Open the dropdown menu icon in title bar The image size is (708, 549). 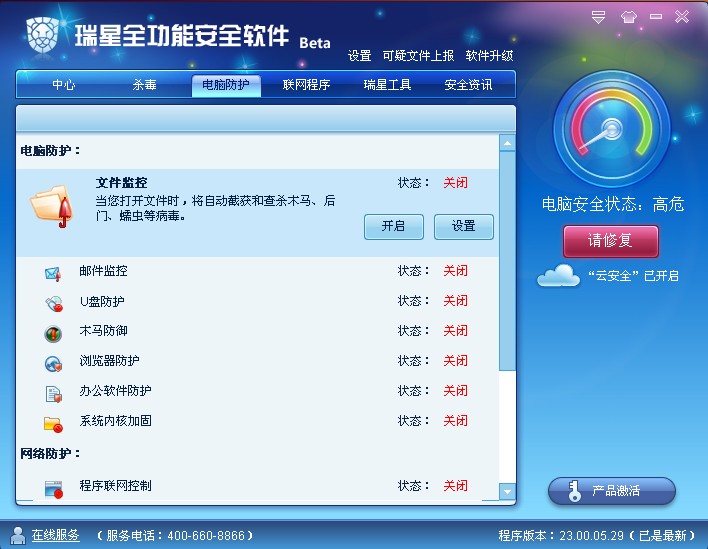[x=598, y=17]
